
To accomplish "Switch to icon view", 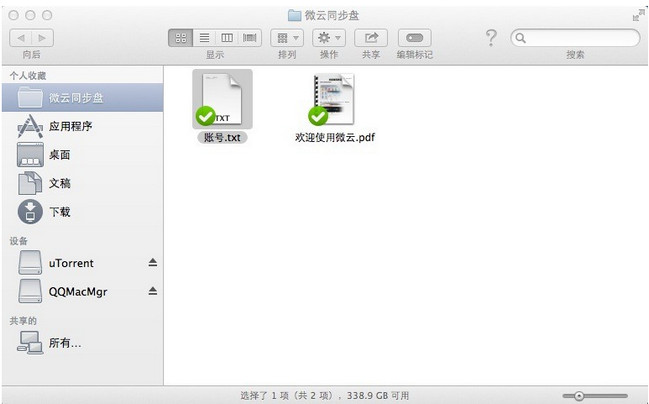I will [180, 38].
